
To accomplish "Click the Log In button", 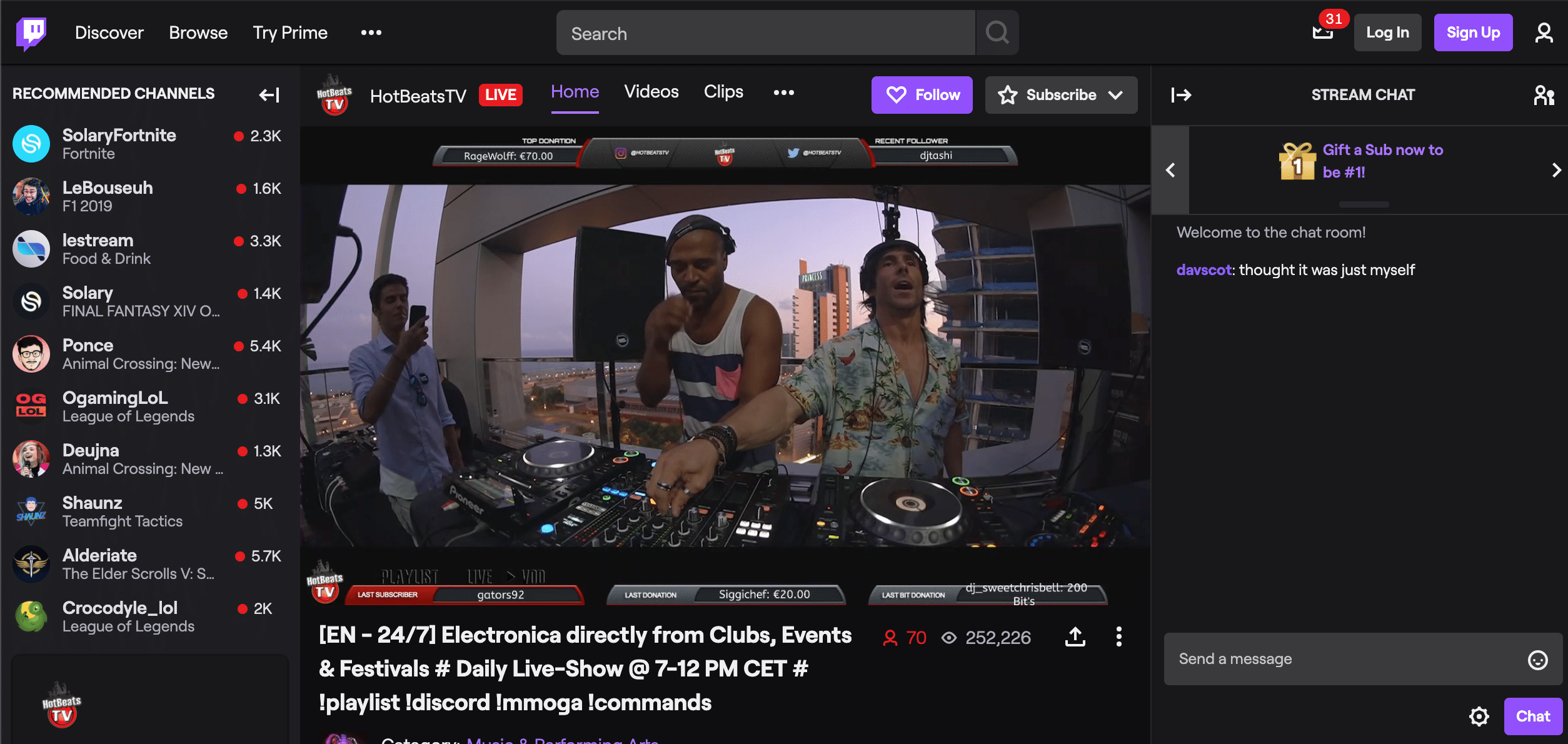I will 1387,33.
